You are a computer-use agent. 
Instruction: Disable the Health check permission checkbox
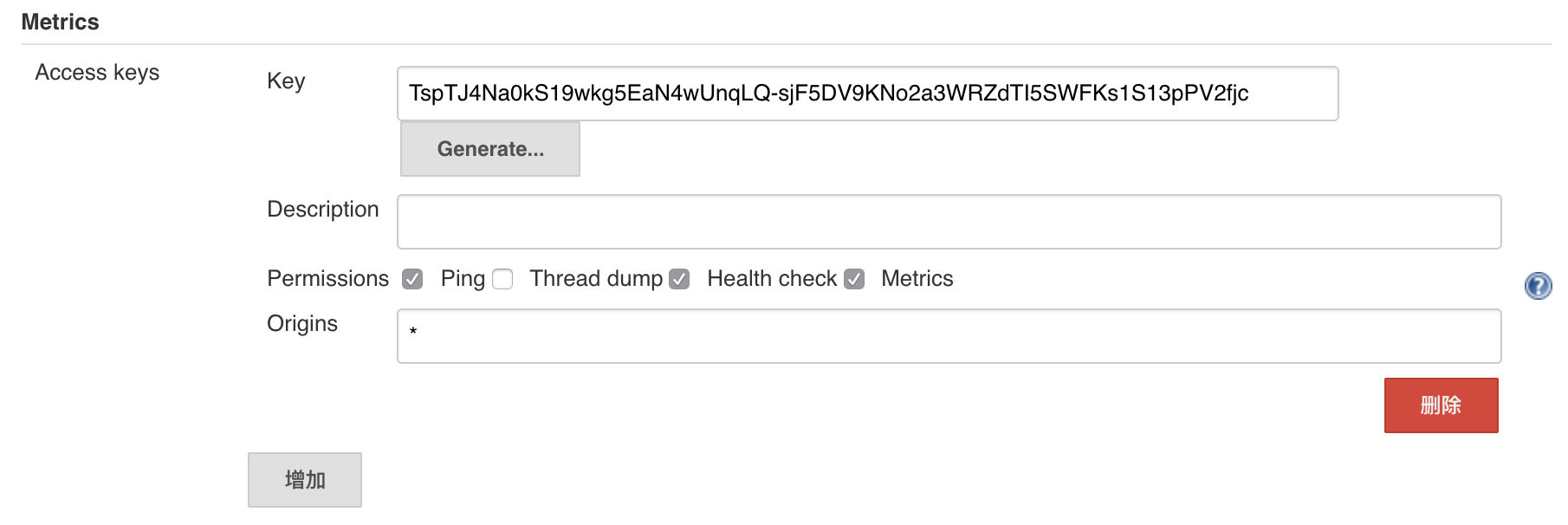click(679, 279)
